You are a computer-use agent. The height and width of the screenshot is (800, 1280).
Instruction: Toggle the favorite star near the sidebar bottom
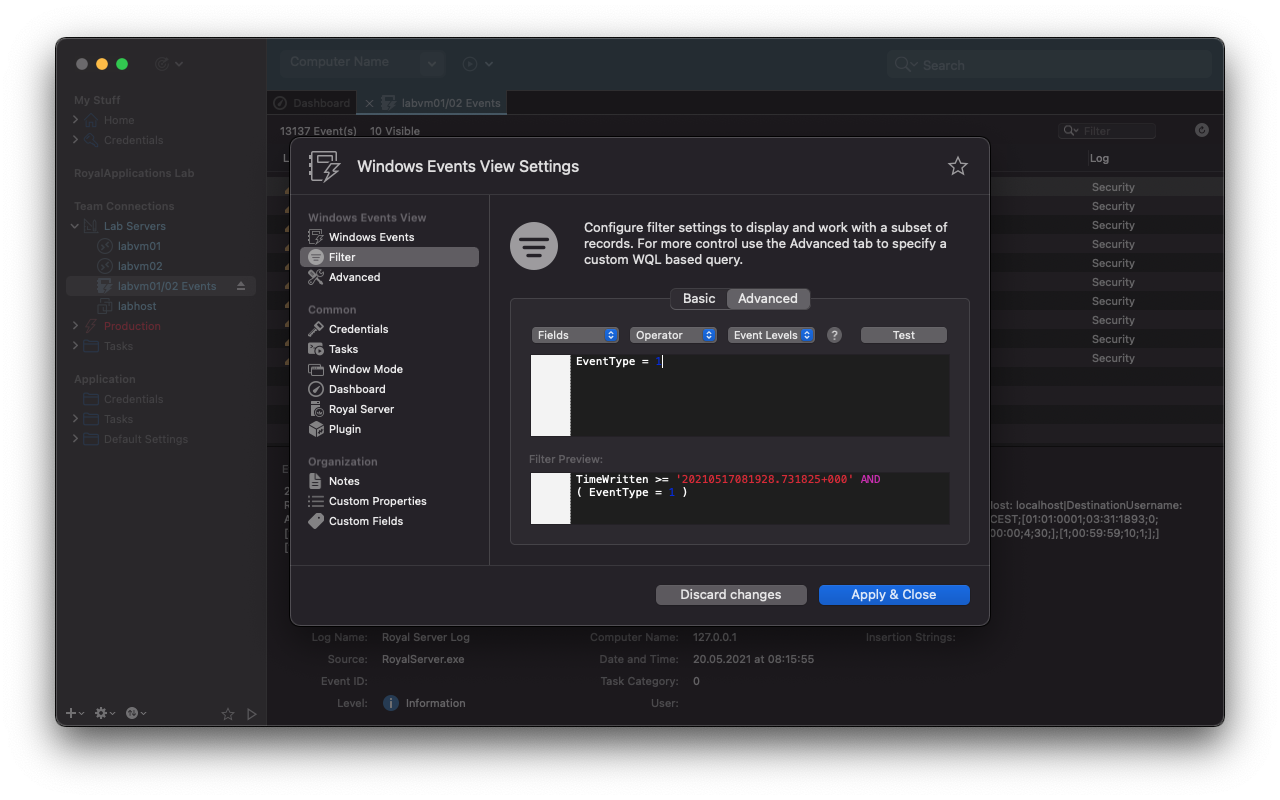[228, 713]
